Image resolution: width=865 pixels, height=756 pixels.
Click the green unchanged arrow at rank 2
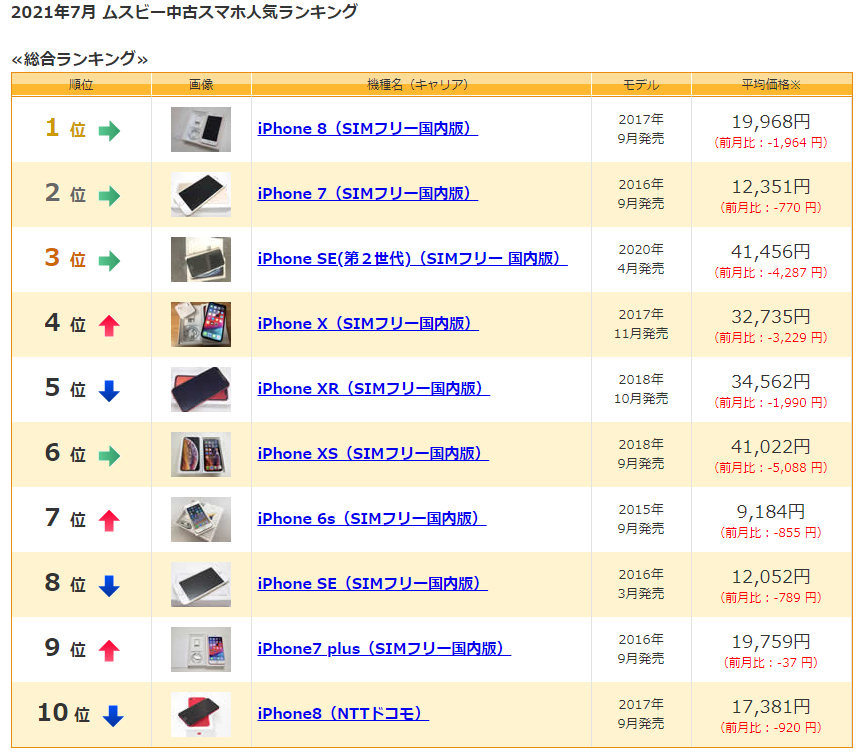point(109,196)
